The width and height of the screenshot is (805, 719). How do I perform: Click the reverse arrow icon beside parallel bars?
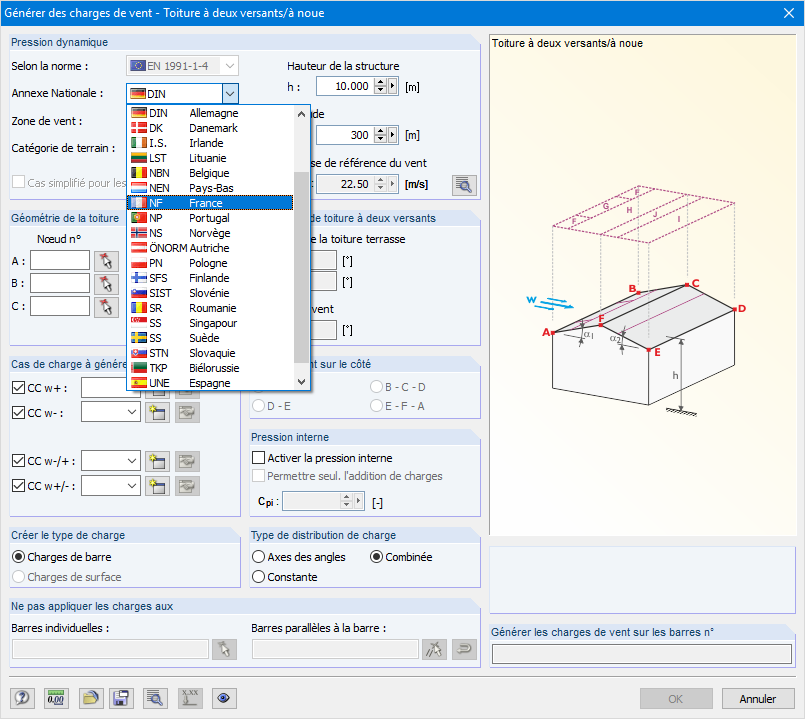coord(464,649)
